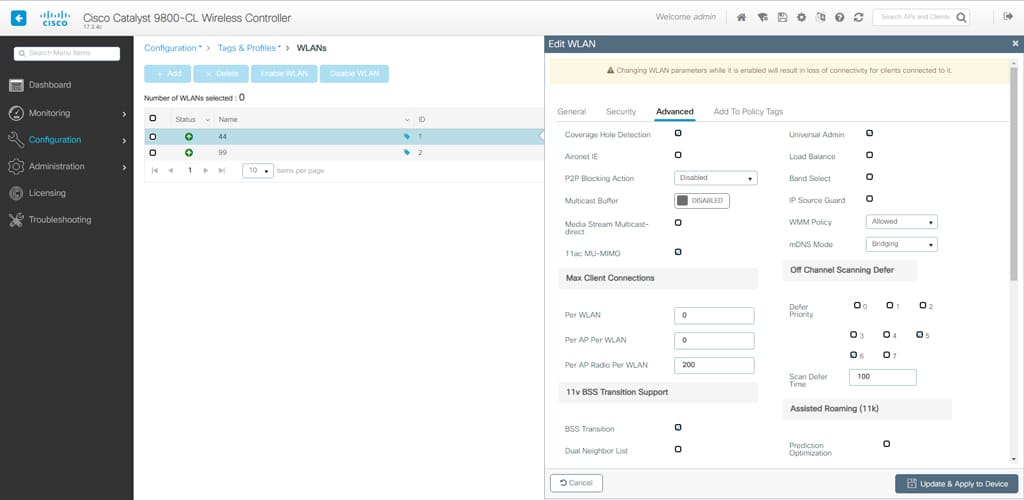
Task: Switch to the Security tab
Action: [x=621, y=112]
